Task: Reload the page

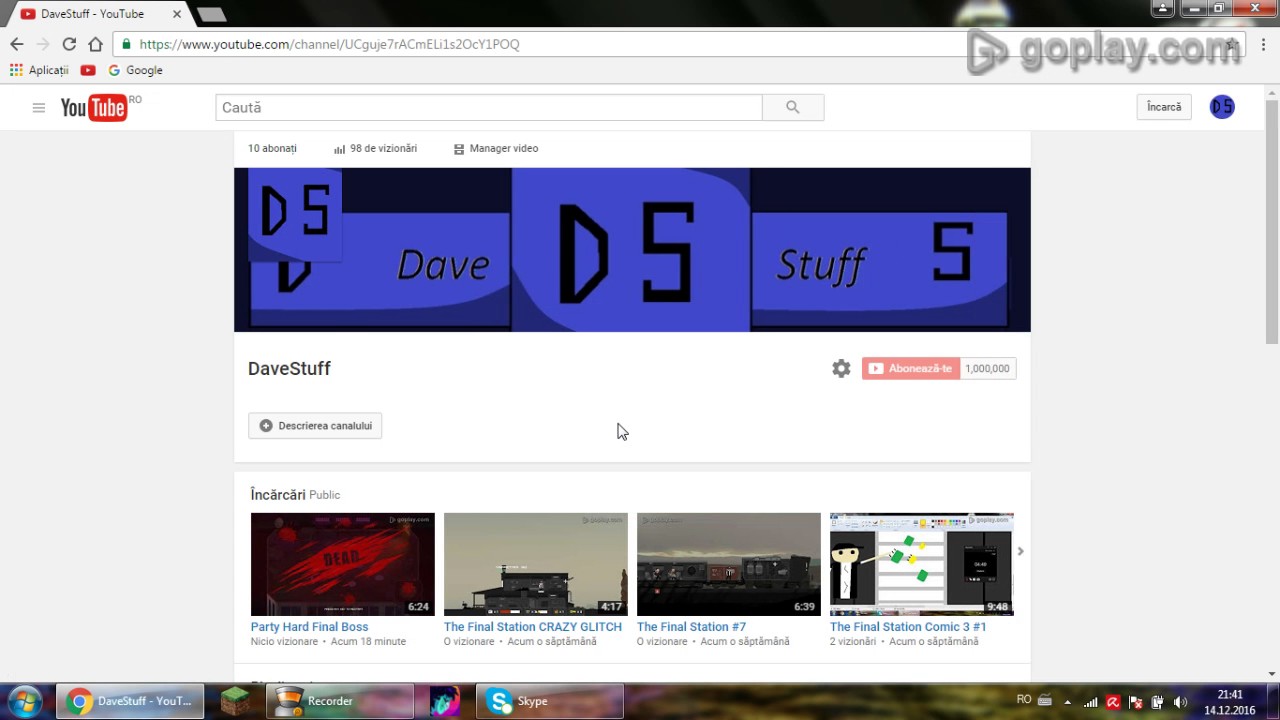Action: pyautogui.click(x=69, y=44)
